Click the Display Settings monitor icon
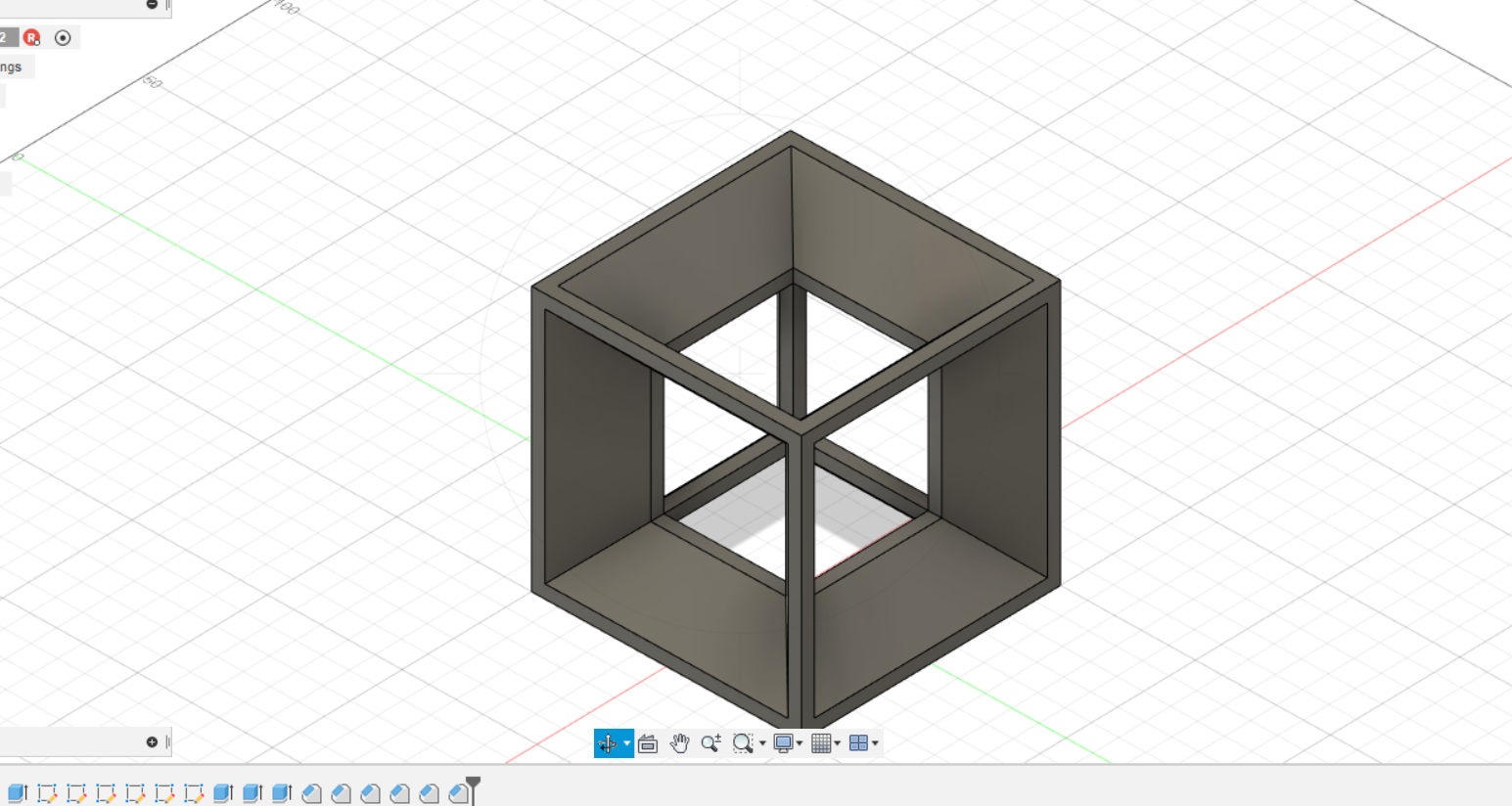This screenshot has width=1512, height=806. 783,743
